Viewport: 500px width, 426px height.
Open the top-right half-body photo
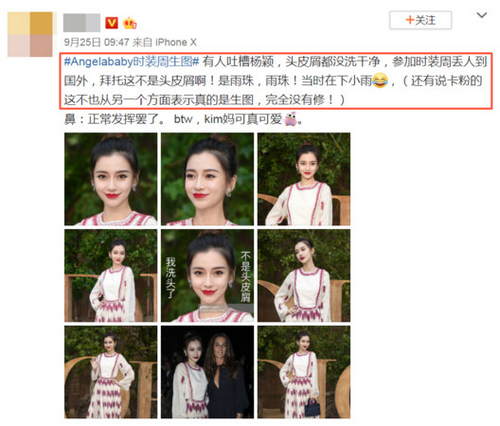coord(304,179)
